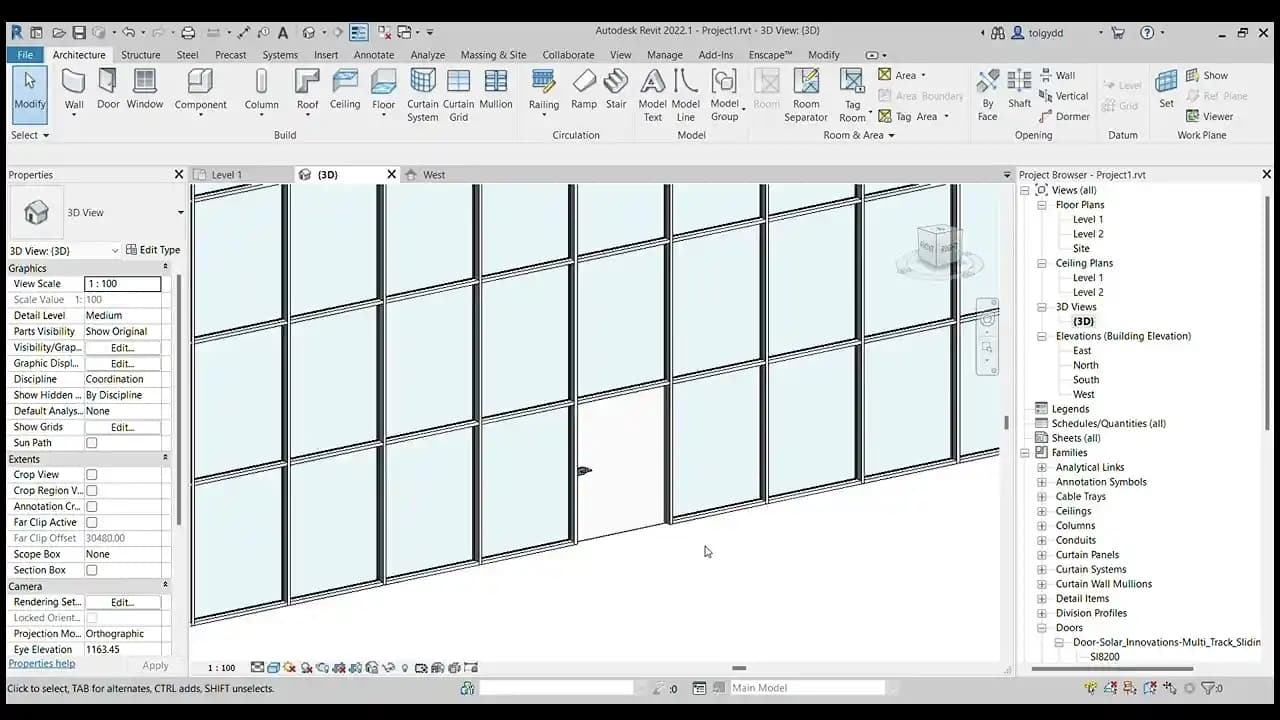Choose the Mullion tool

pyautogui.click(x=496, y=88)
